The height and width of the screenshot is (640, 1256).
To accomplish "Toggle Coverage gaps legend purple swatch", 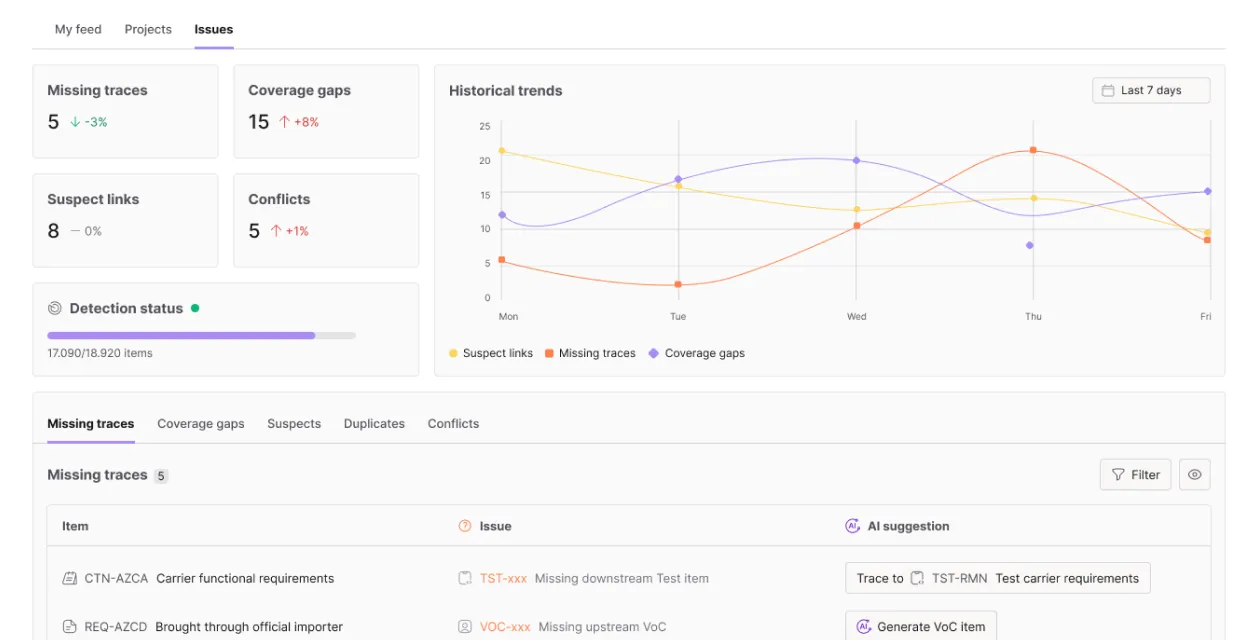I will [x=653, y=353].
